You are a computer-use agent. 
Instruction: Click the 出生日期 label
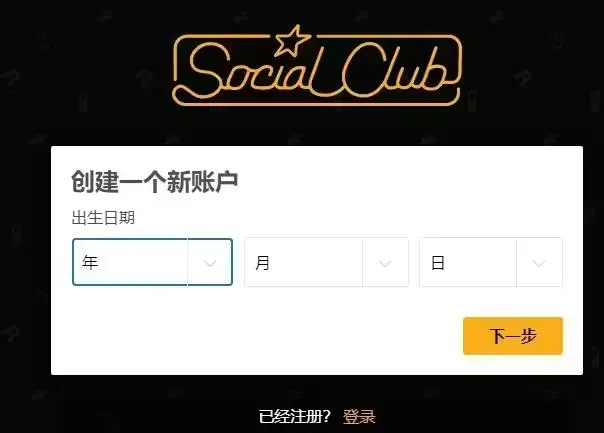pos(103,218)
